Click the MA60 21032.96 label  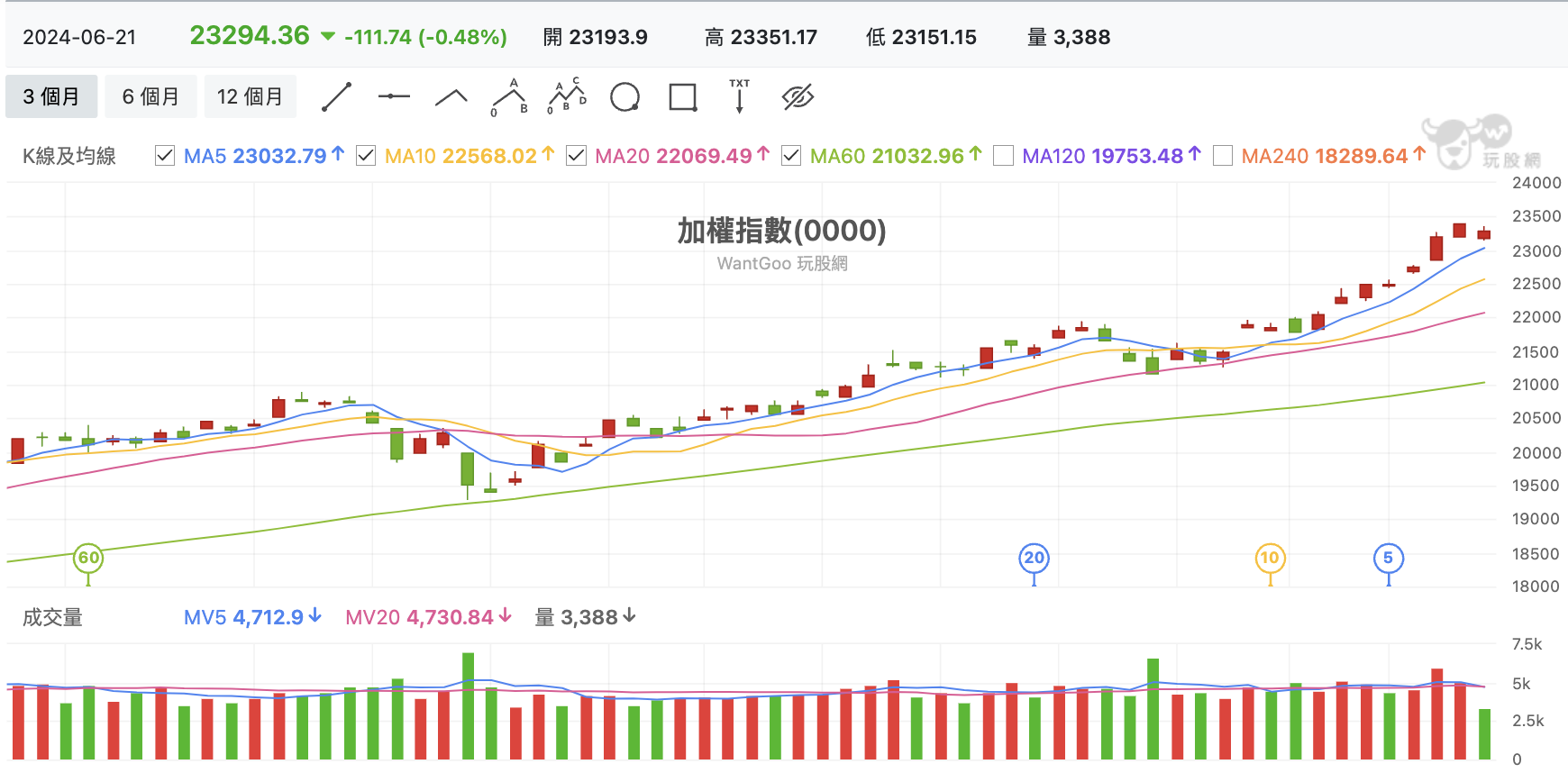click(895, 156)
